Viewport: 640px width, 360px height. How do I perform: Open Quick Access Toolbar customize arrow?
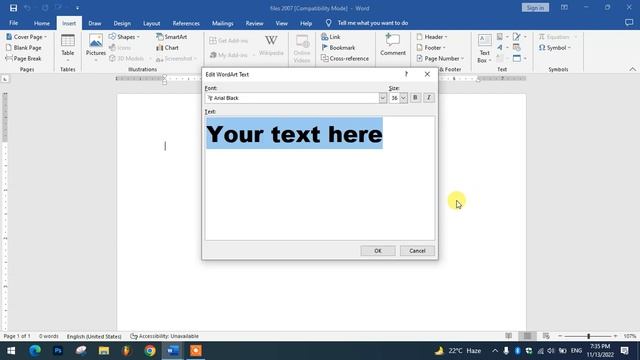click(x=77, y=8)
